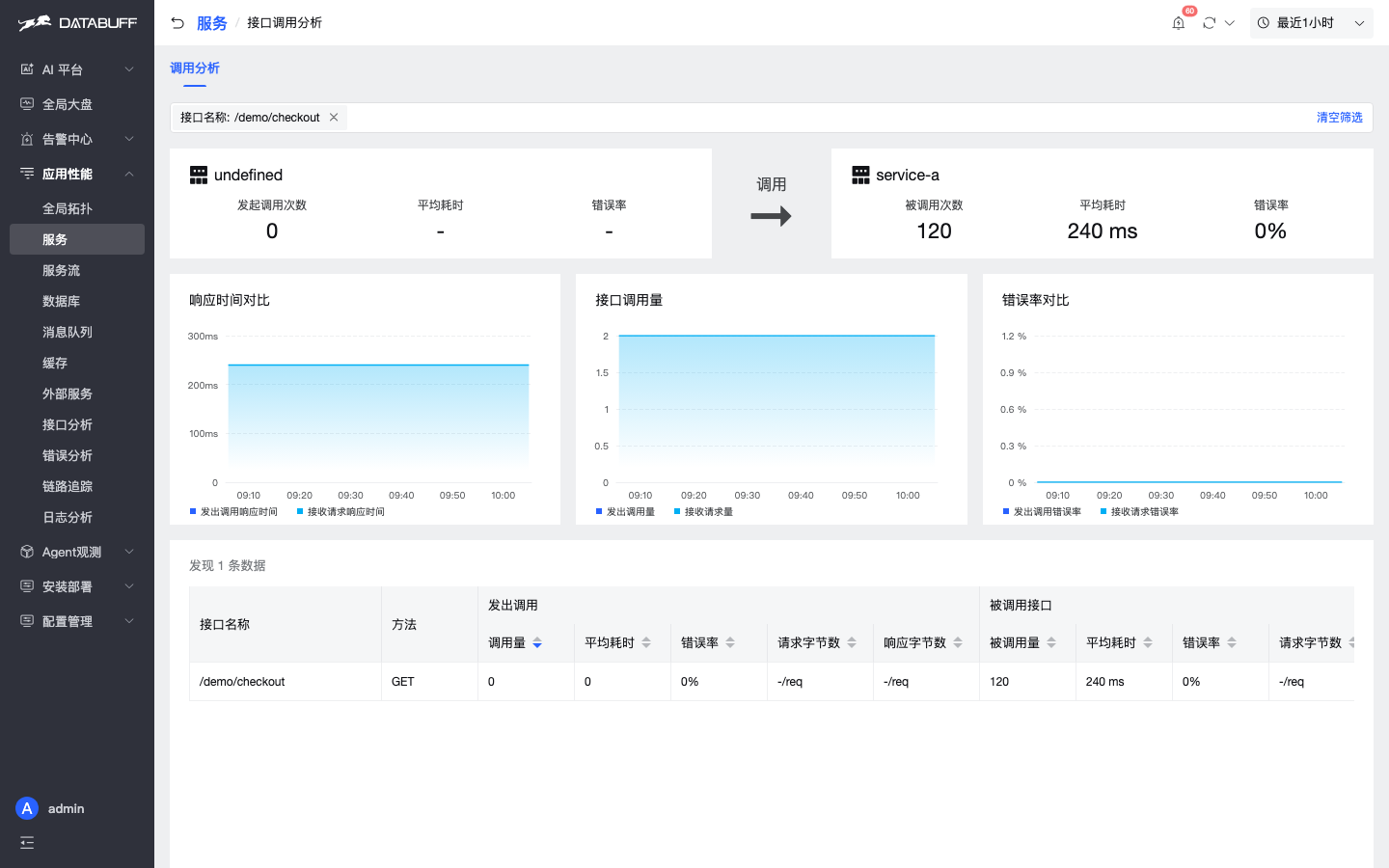Viewport: 1389px width, 868px height.
Task: Sort by 被调用接口 平均耗时 column
Action: 1148,643
